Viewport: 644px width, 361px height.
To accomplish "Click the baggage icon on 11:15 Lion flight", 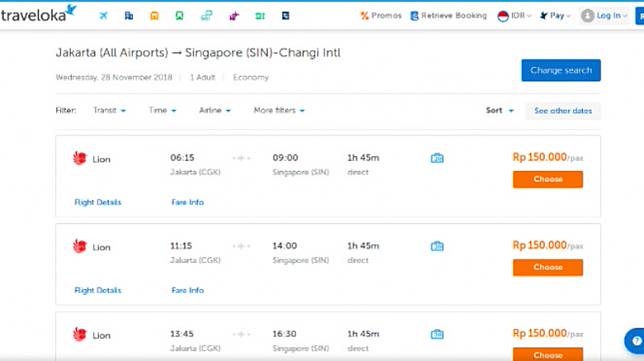I will click(437, 246).
